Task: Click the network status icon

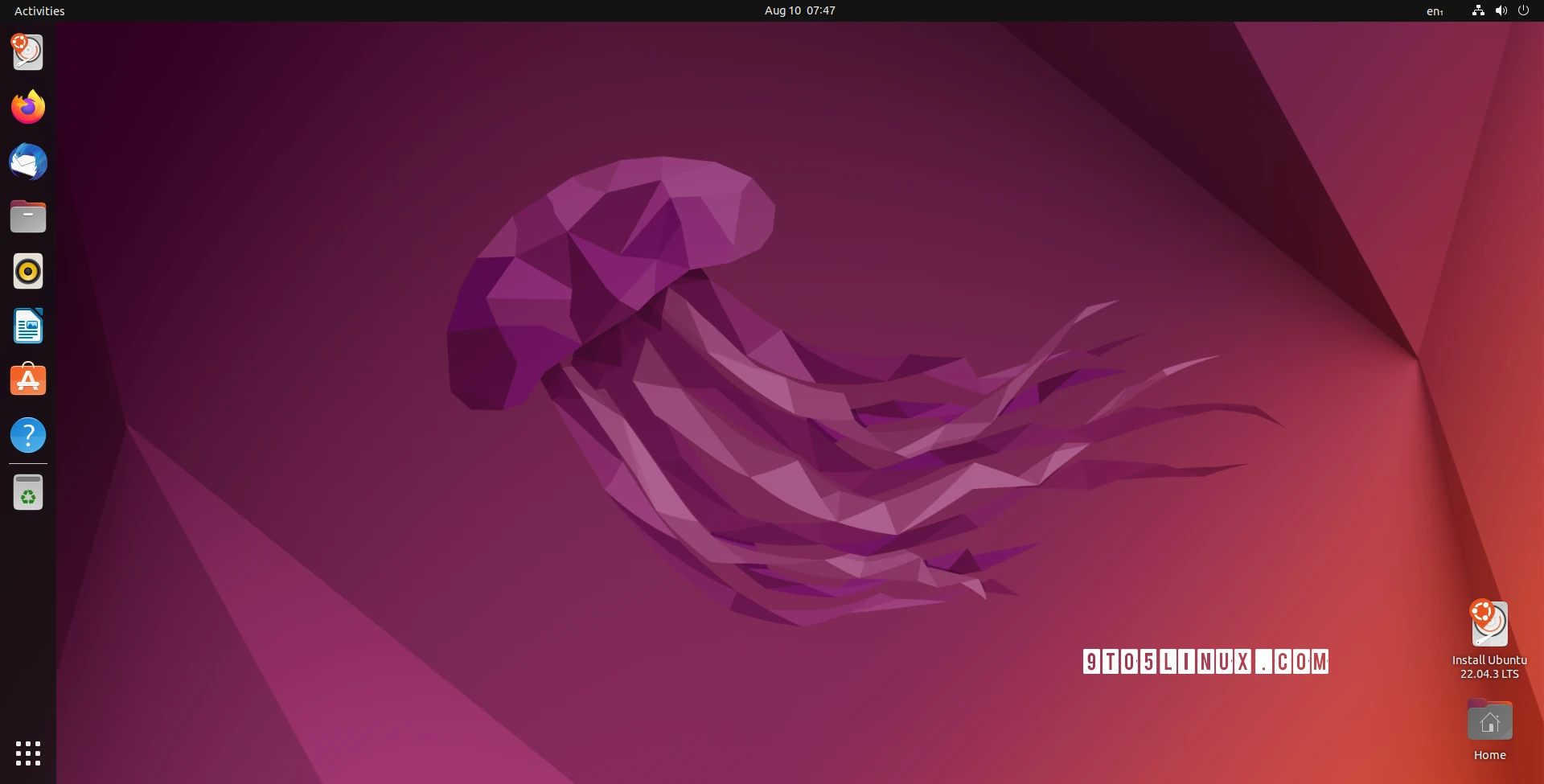Action: 1477,10
